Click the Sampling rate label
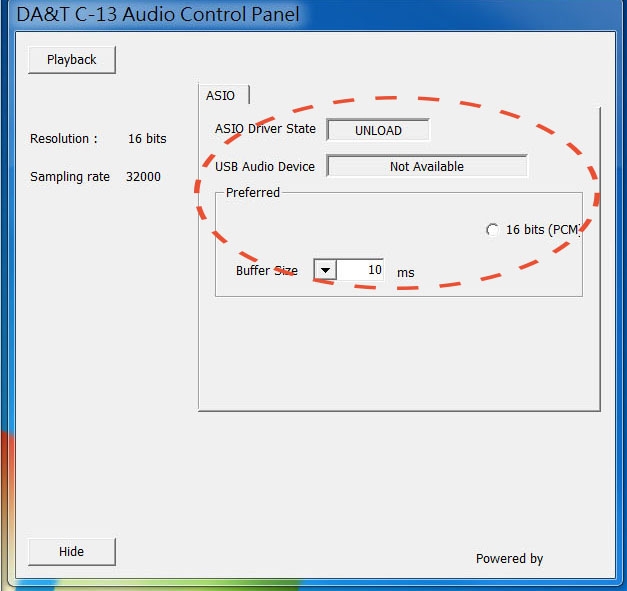The image size is (627, 591). pyautogui.click(x=70, y=177)
